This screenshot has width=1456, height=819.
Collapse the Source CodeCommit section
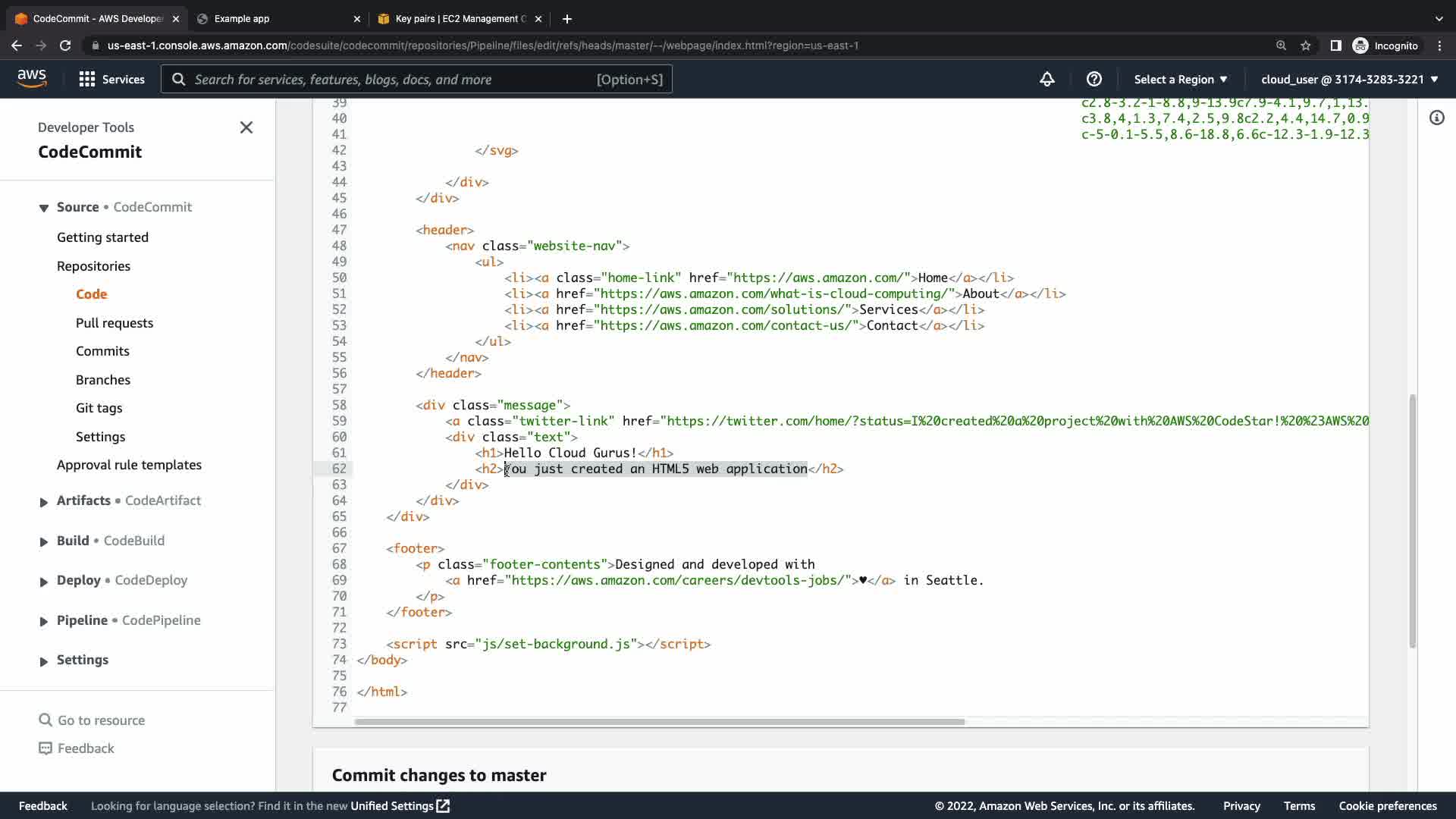pyautogui.click(x=44, y=208)
